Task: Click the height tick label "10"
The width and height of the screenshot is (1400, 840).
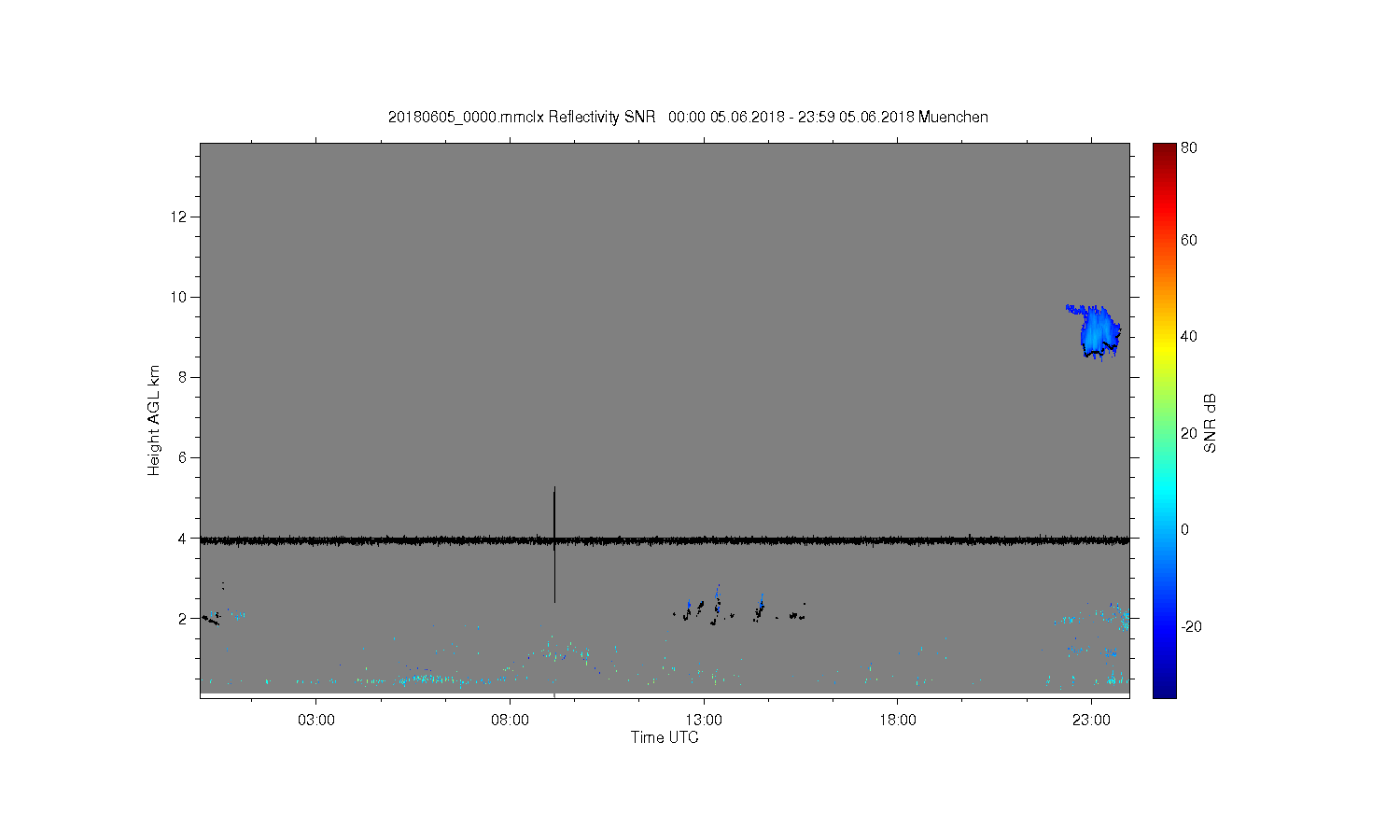Action: pos(179,297)
